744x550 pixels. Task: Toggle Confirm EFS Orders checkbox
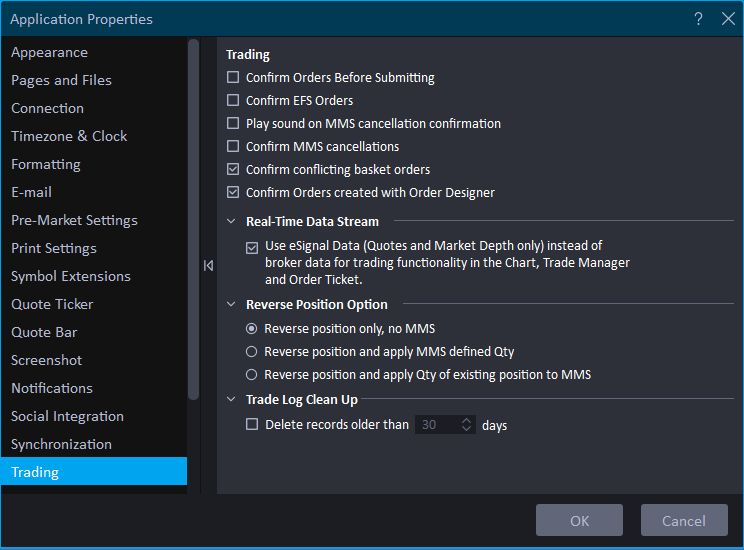tap(233, 100)
